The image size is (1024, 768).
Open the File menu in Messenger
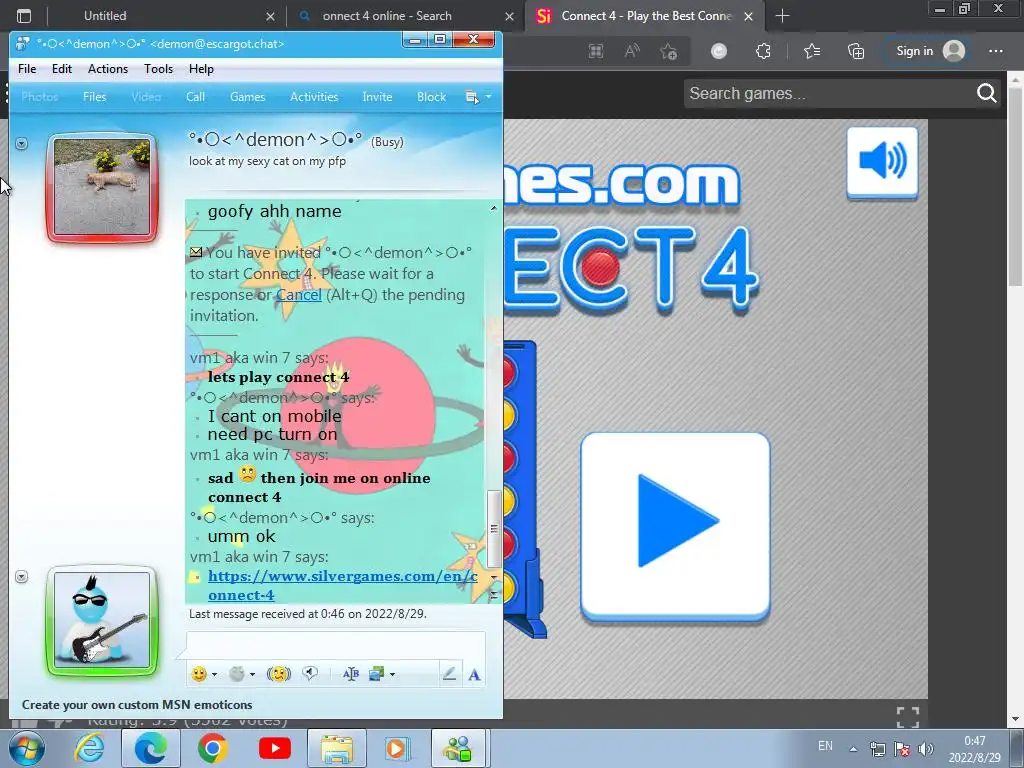[x=27, y=69]
